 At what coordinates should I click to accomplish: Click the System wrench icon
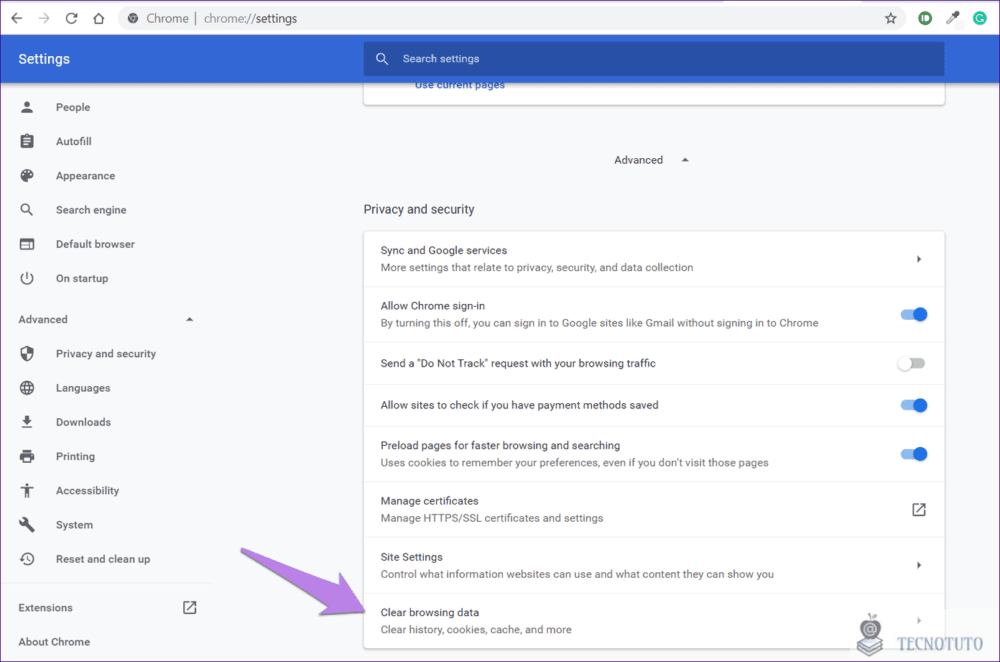[x=27, y=524]
